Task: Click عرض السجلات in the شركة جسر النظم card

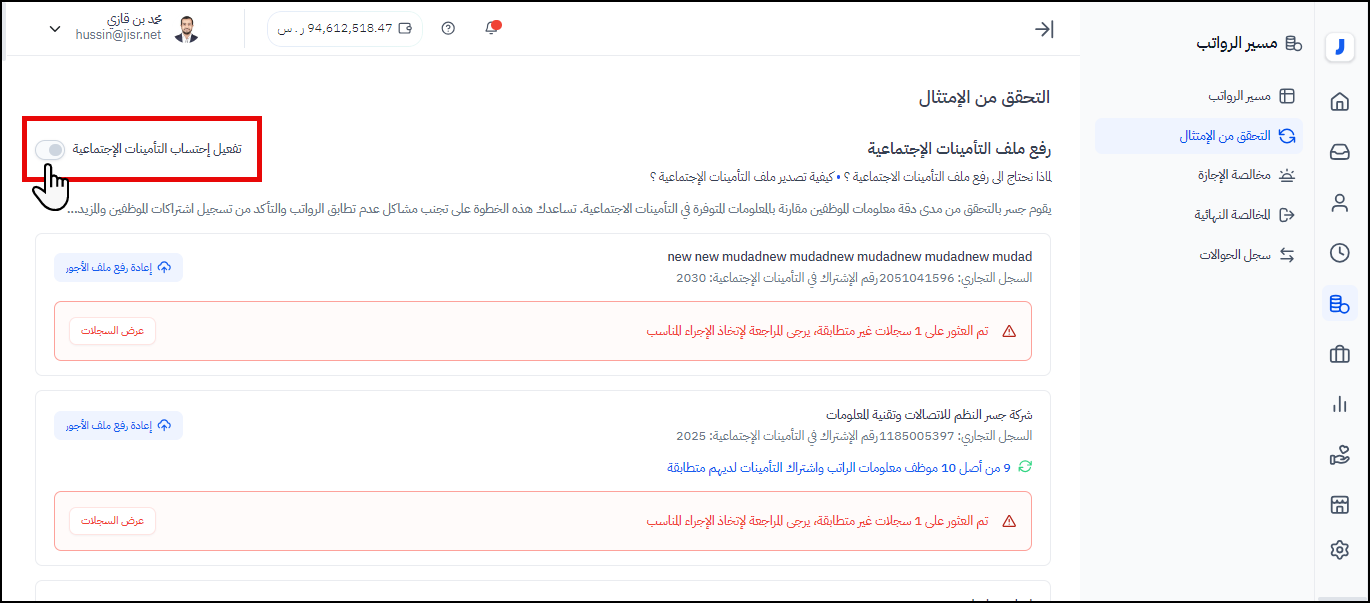Action: pyautogui.click(x=112, y=521)
